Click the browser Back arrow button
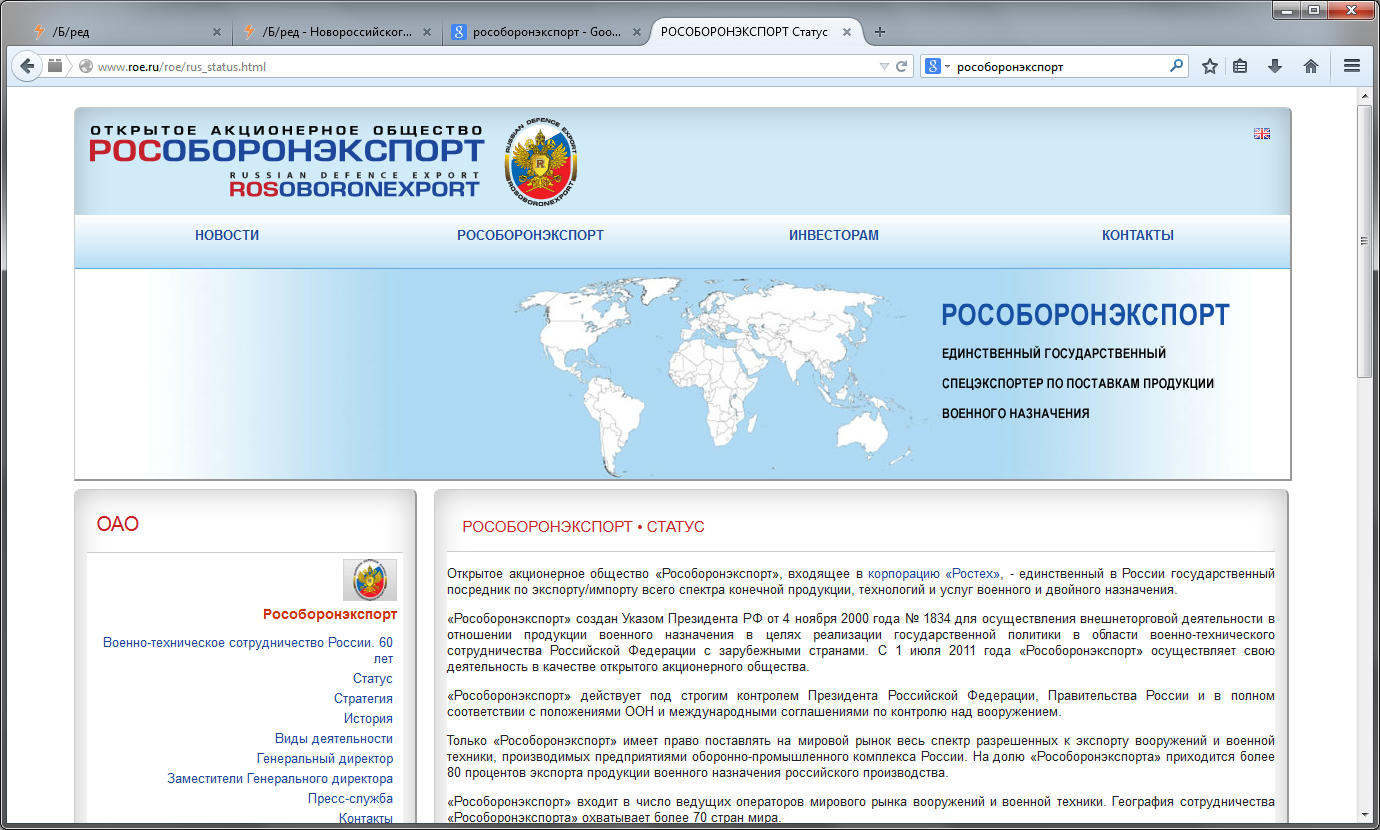Screen dimensions: 1380x830 (x=27, y=66)
